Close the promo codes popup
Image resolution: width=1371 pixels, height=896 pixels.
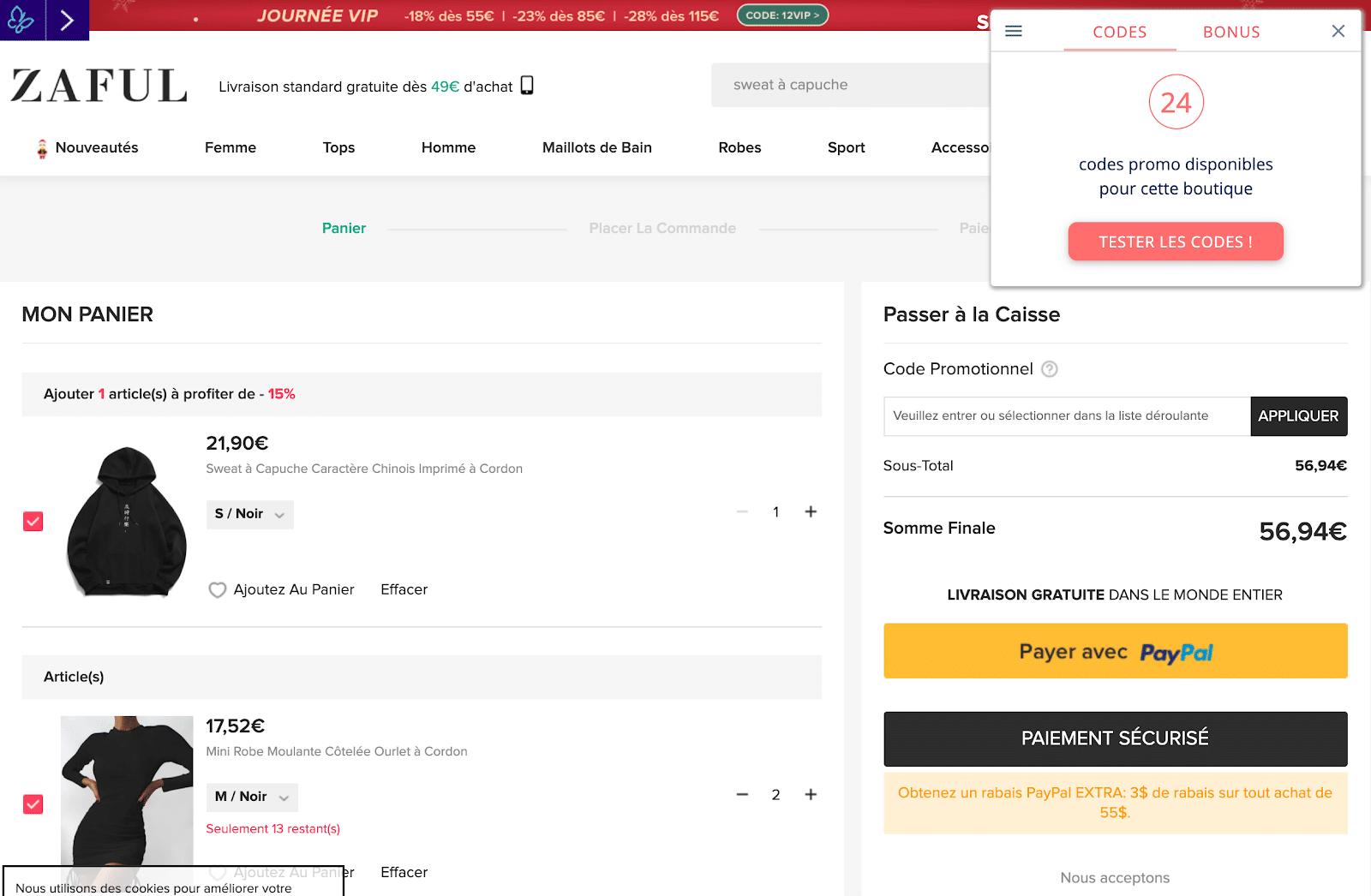(1338, 31)
